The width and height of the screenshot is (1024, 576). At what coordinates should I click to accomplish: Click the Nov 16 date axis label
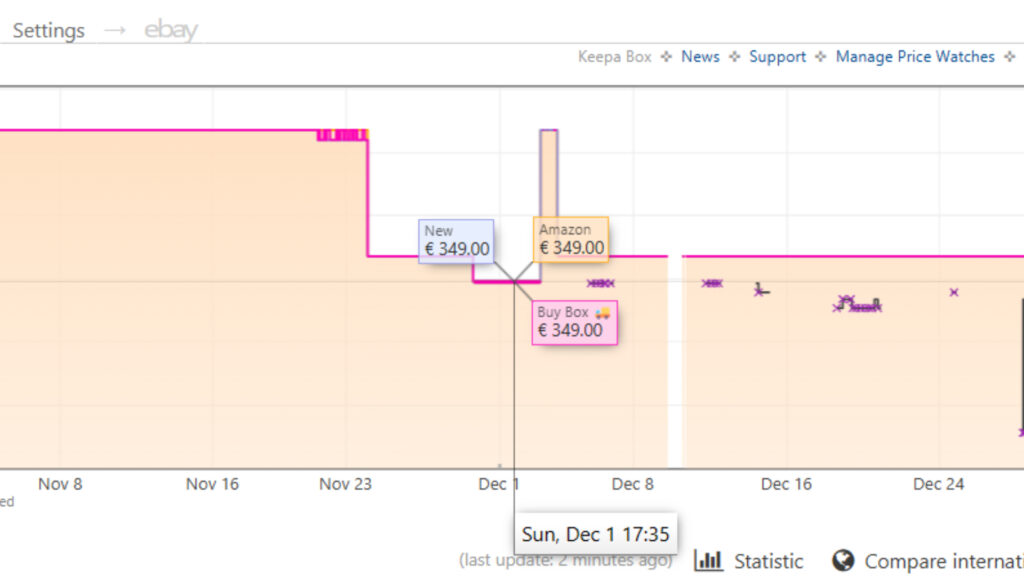click(212, 484)
